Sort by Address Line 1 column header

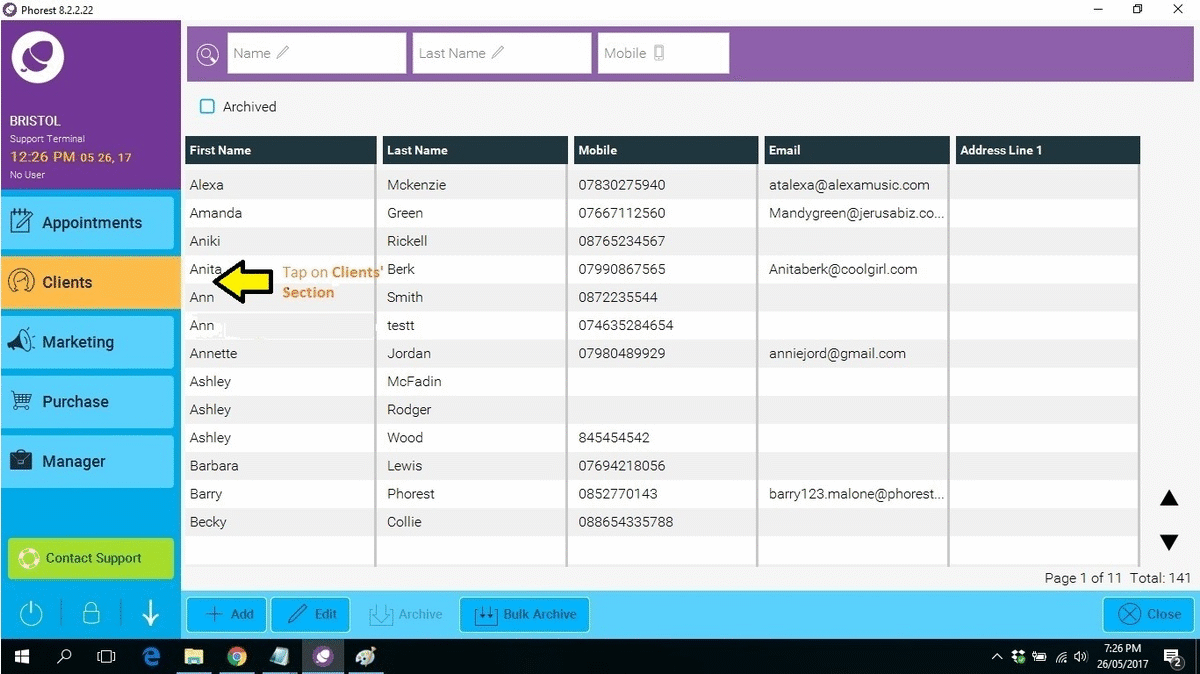pos(1047,150)
